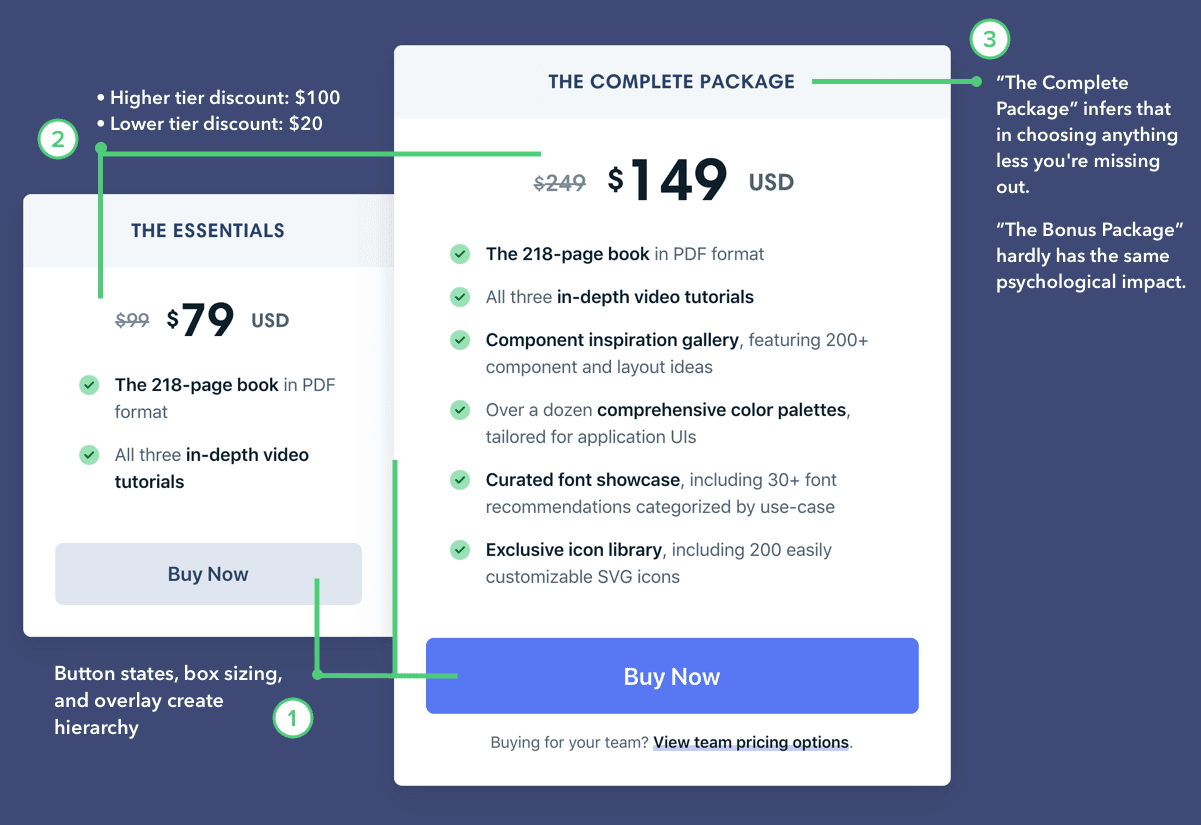Click check icon for Complete Package video tutorials
The image size is (1201, 825).
[460, 297]
